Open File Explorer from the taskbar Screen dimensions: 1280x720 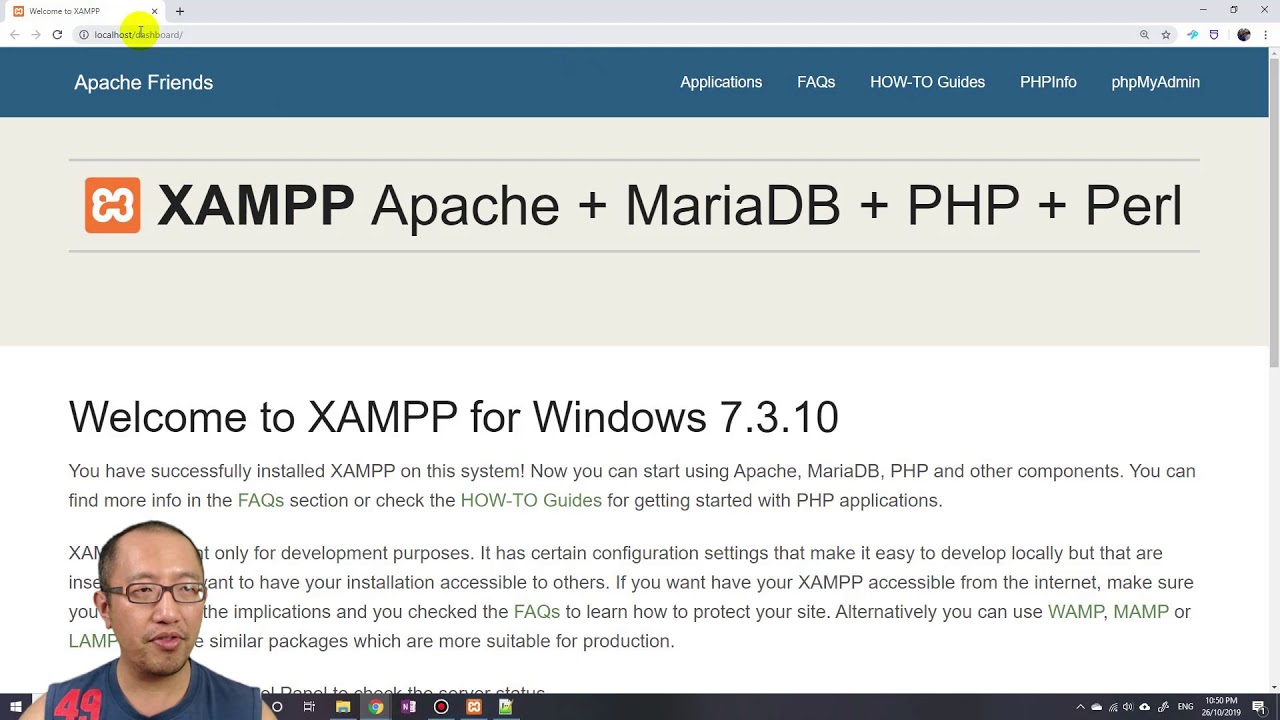tap(343, 707)
